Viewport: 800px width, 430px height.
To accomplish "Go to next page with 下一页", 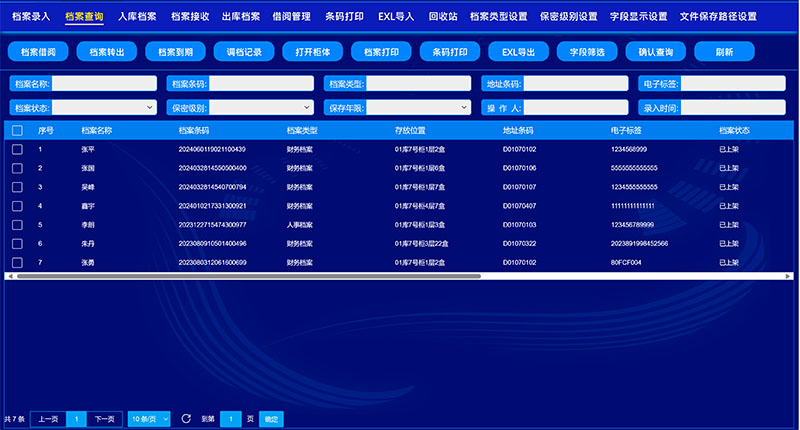I will 105,418.
